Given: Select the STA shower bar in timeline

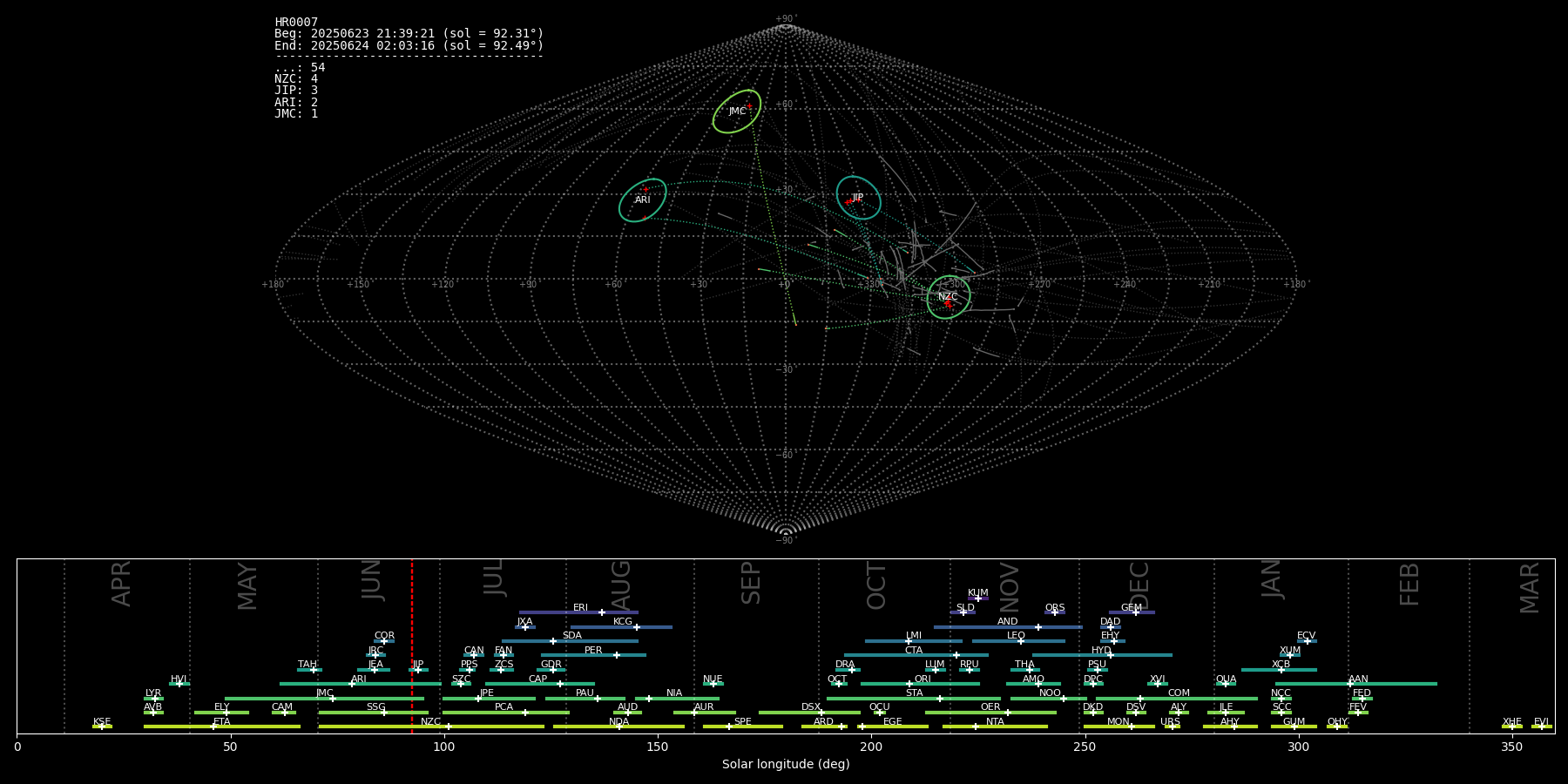Looking at the screenshot, I should (914, 699).
